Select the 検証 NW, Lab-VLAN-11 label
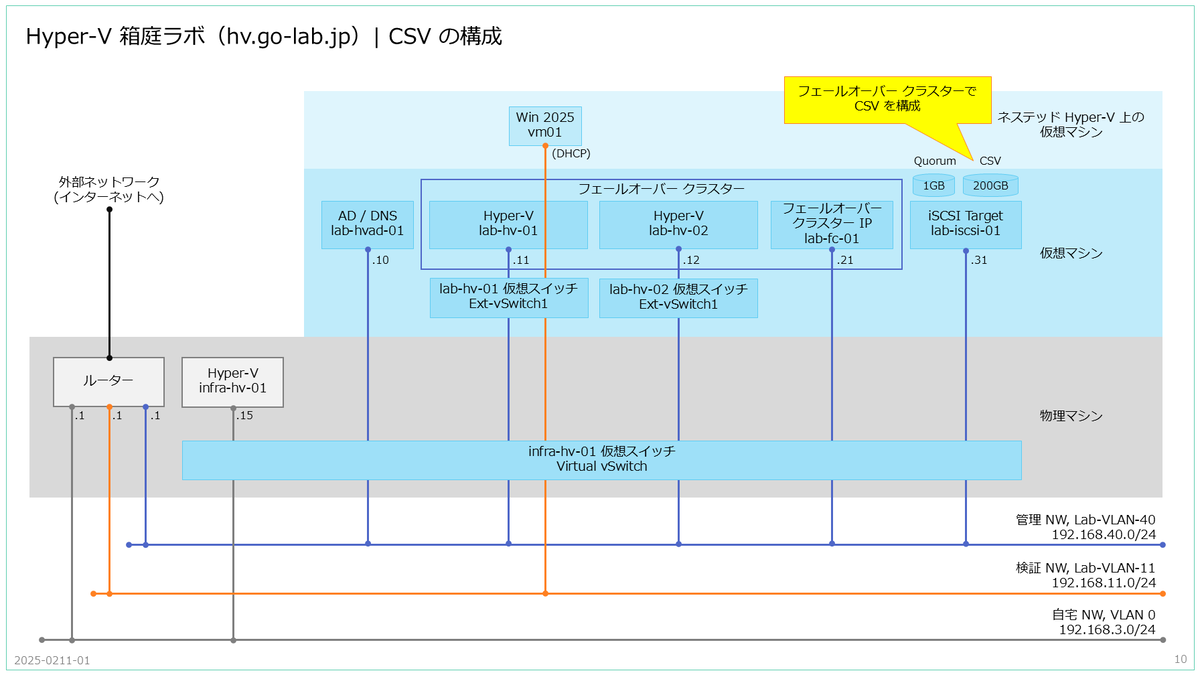Screen dimensions: 1200x675 coord(1086,567)
